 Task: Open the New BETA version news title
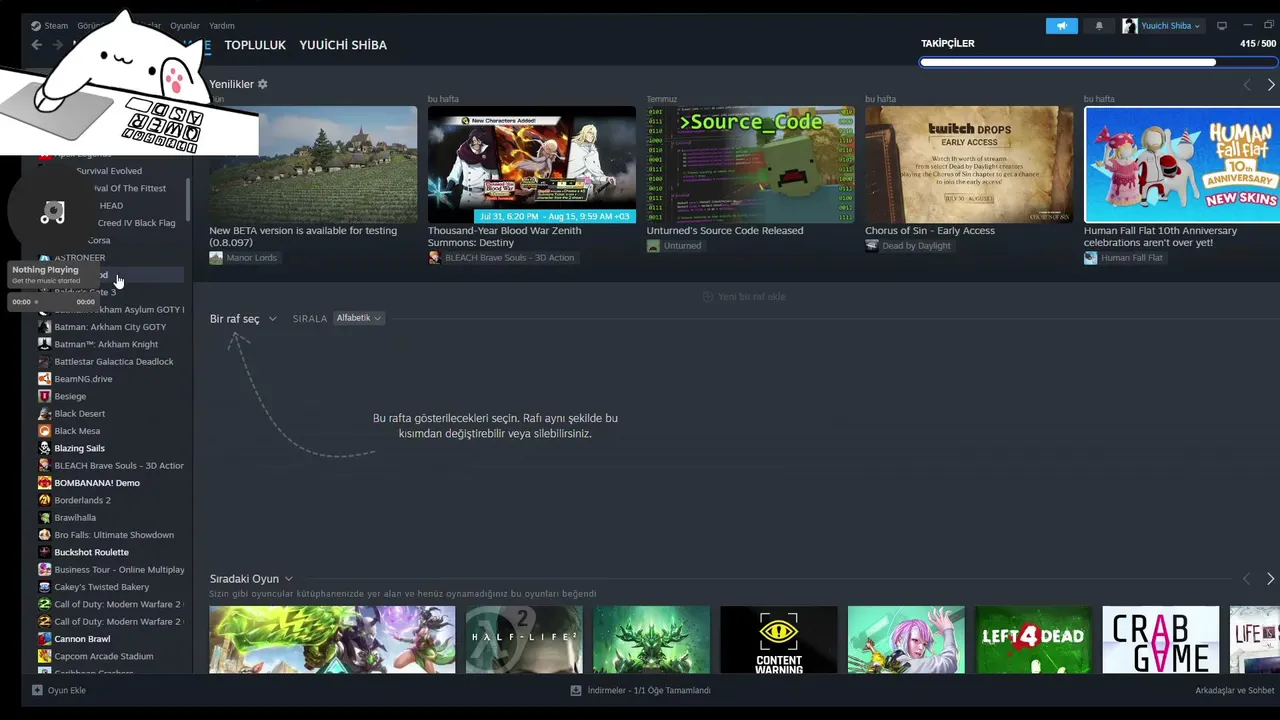click(303, 236)
